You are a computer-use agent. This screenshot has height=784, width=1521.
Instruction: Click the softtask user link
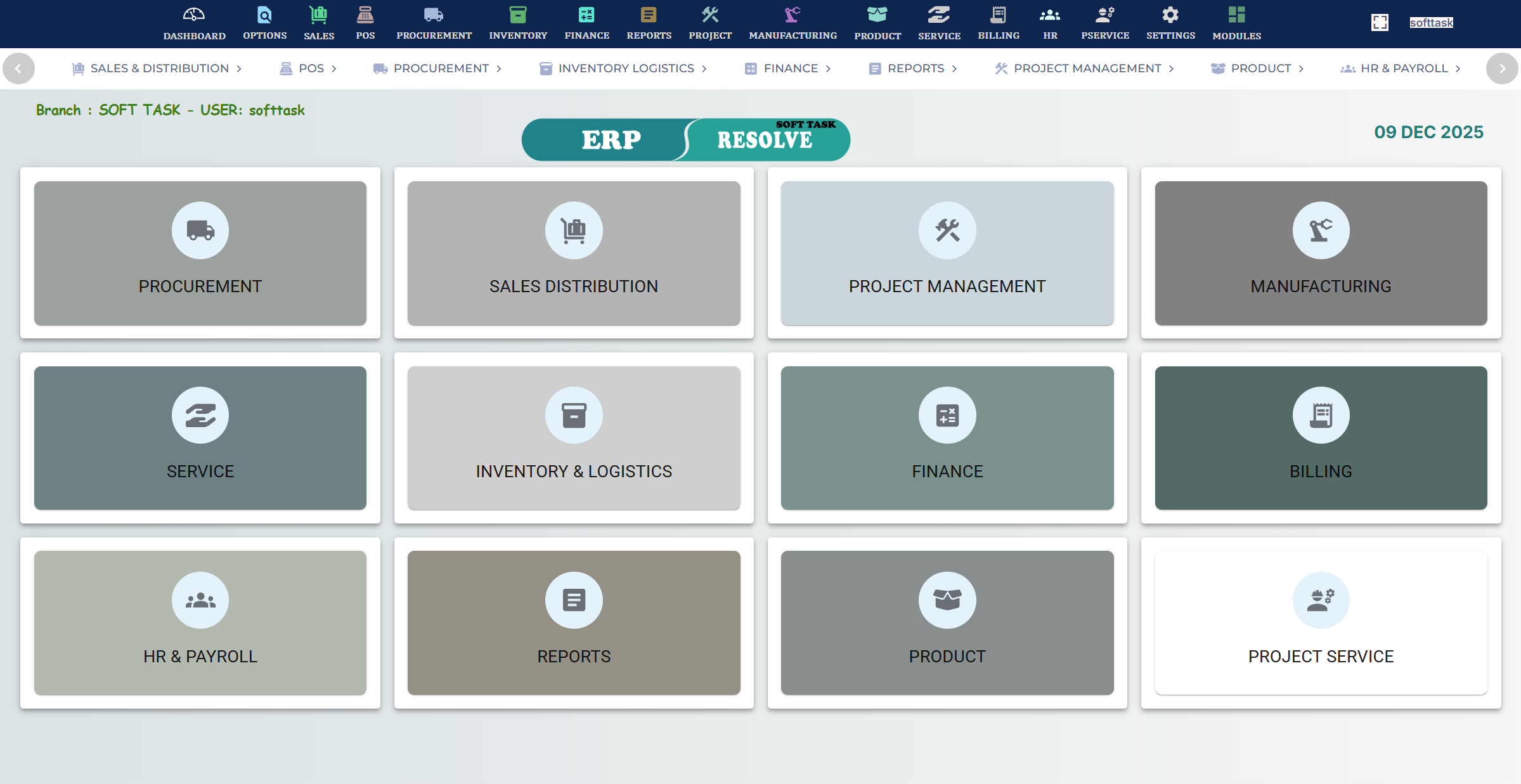pos(1431,23)
